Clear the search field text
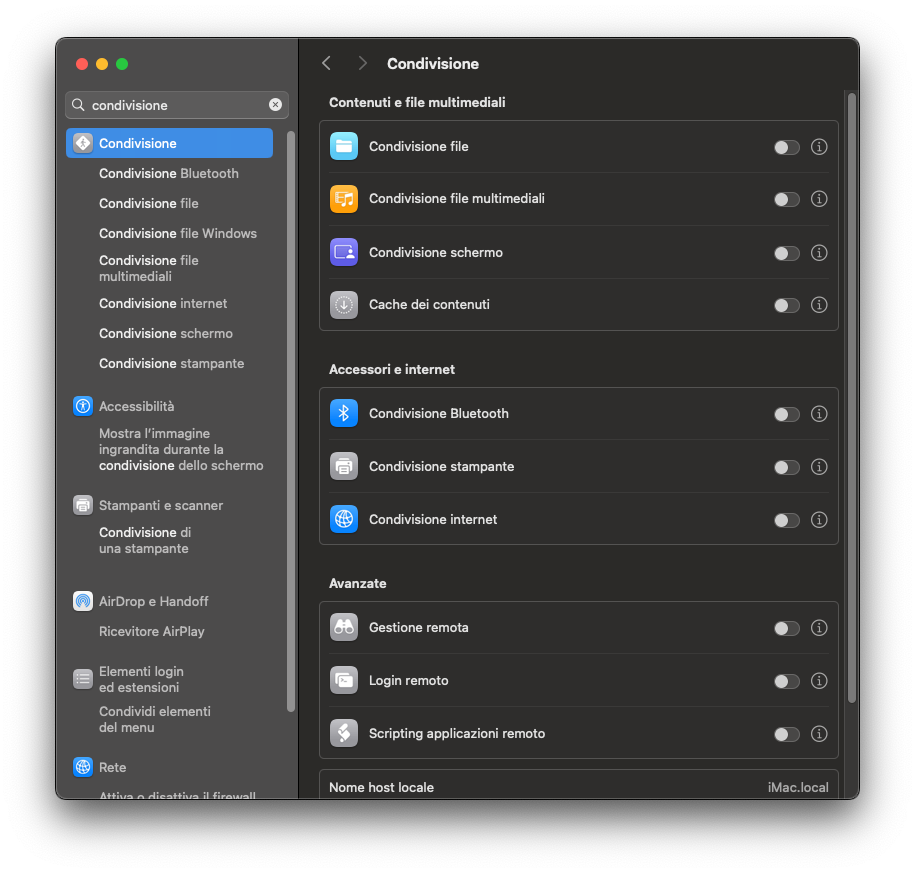 pos(275,104)
